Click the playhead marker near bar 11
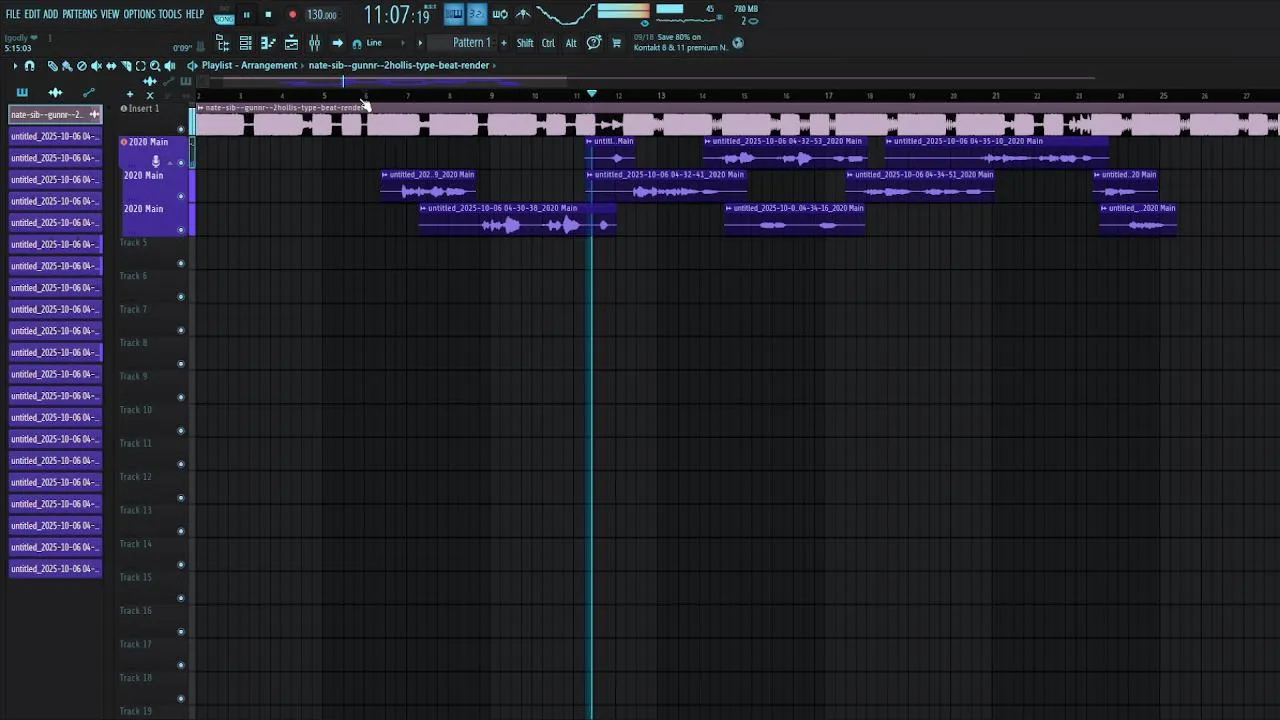This screenshot has height=720, width=1280. pyautogui.click(x=591, y=94)
